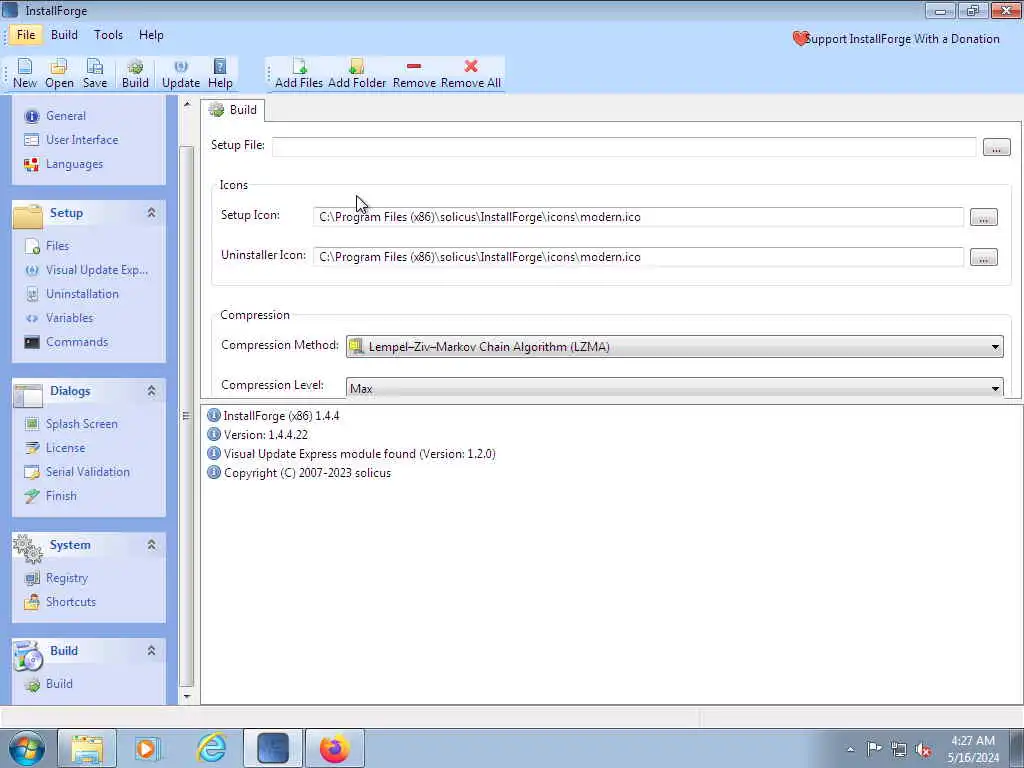1024x768 pixels.
Task: Click sidebar scrollbar down arrow
Action: (x=187, y=696)
